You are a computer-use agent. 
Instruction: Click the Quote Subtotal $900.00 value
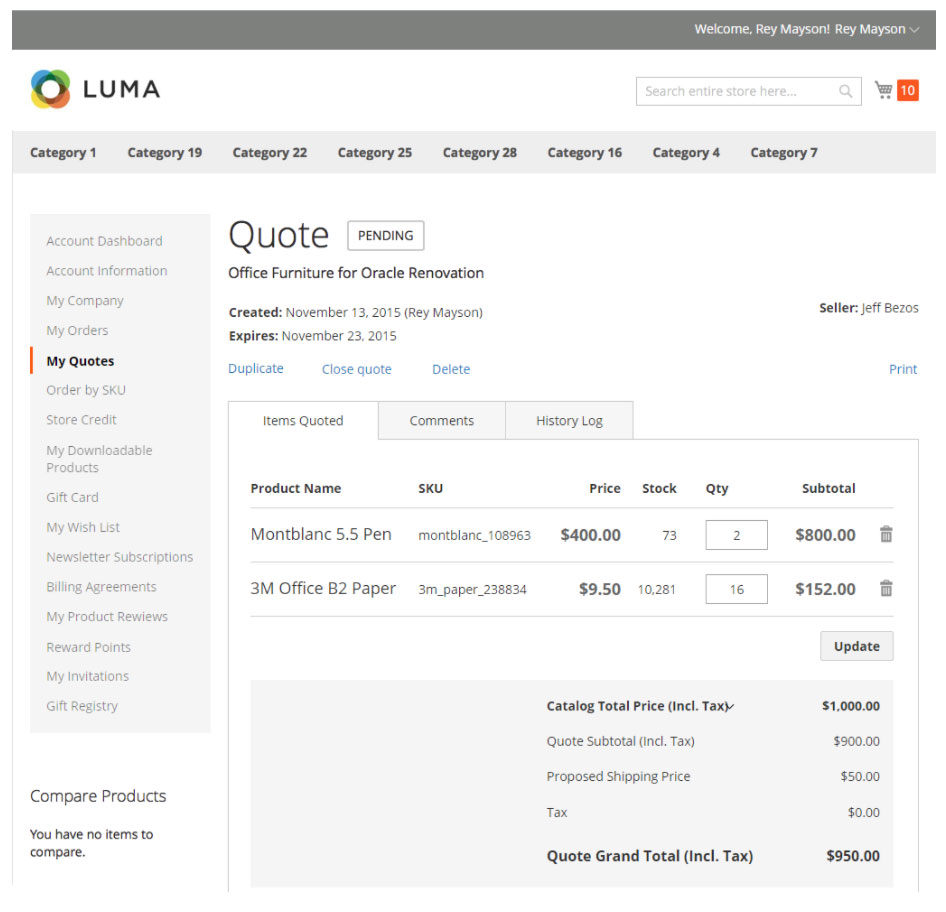(x=856, y=741)
